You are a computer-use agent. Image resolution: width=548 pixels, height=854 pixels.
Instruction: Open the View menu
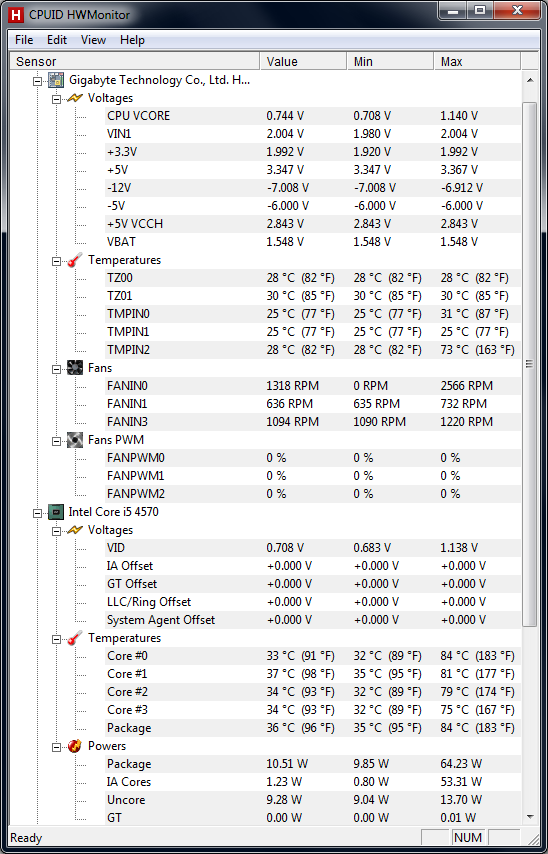tap(93, 40)
